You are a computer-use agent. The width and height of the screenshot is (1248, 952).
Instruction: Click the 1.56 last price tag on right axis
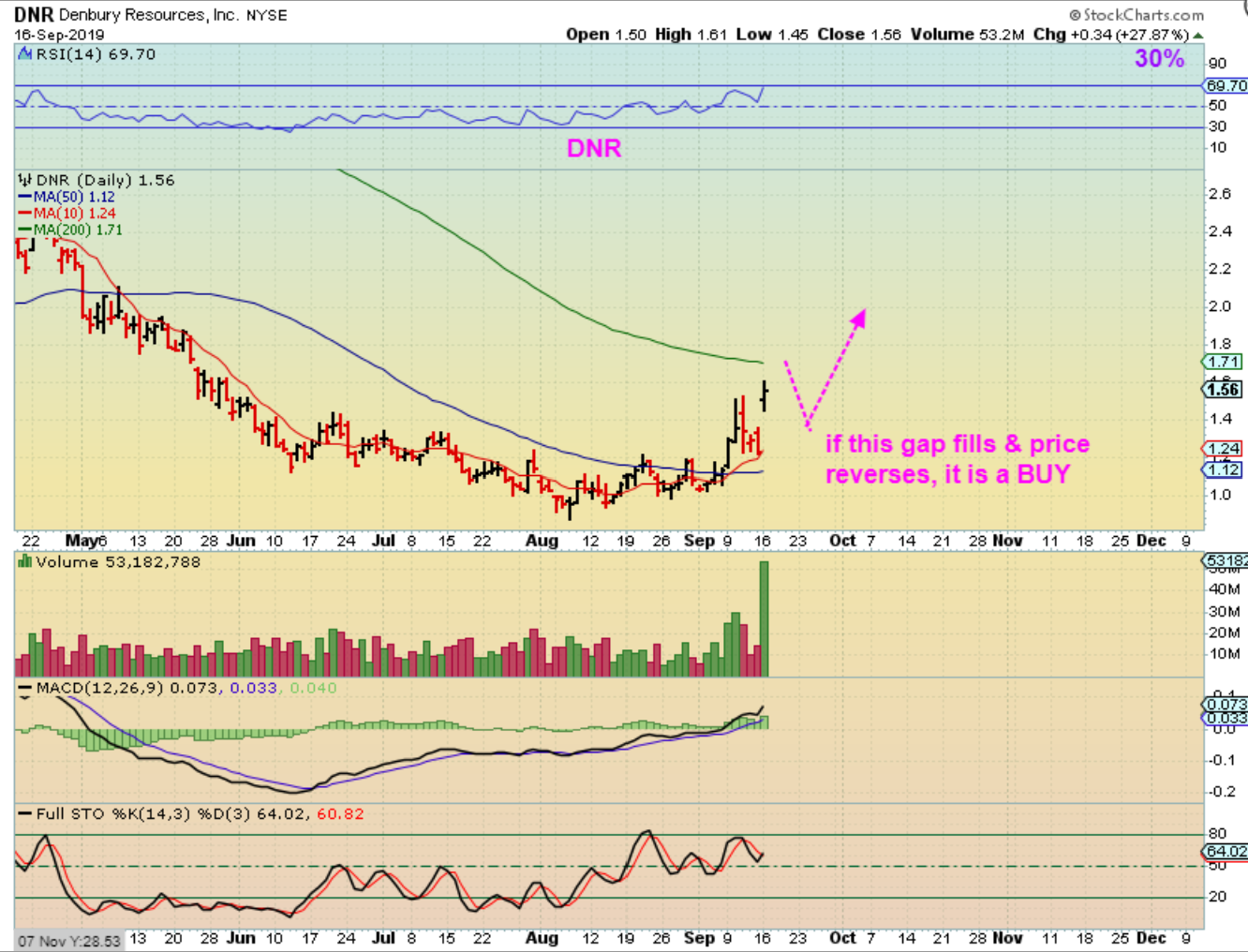tap(1223, 390)
